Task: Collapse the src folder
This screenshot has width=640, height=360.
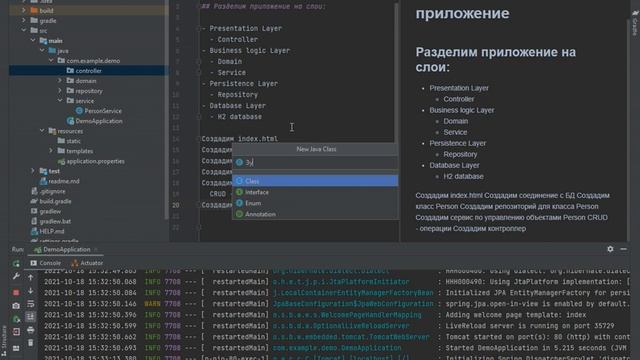Action: (x=23, y=30)
